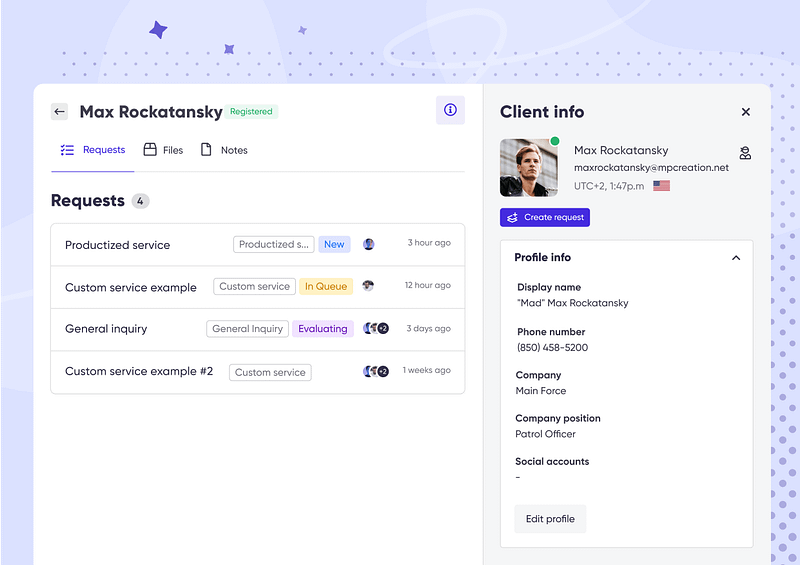Open the General inquiry request
Screen dimensions: 800x565
258,329
